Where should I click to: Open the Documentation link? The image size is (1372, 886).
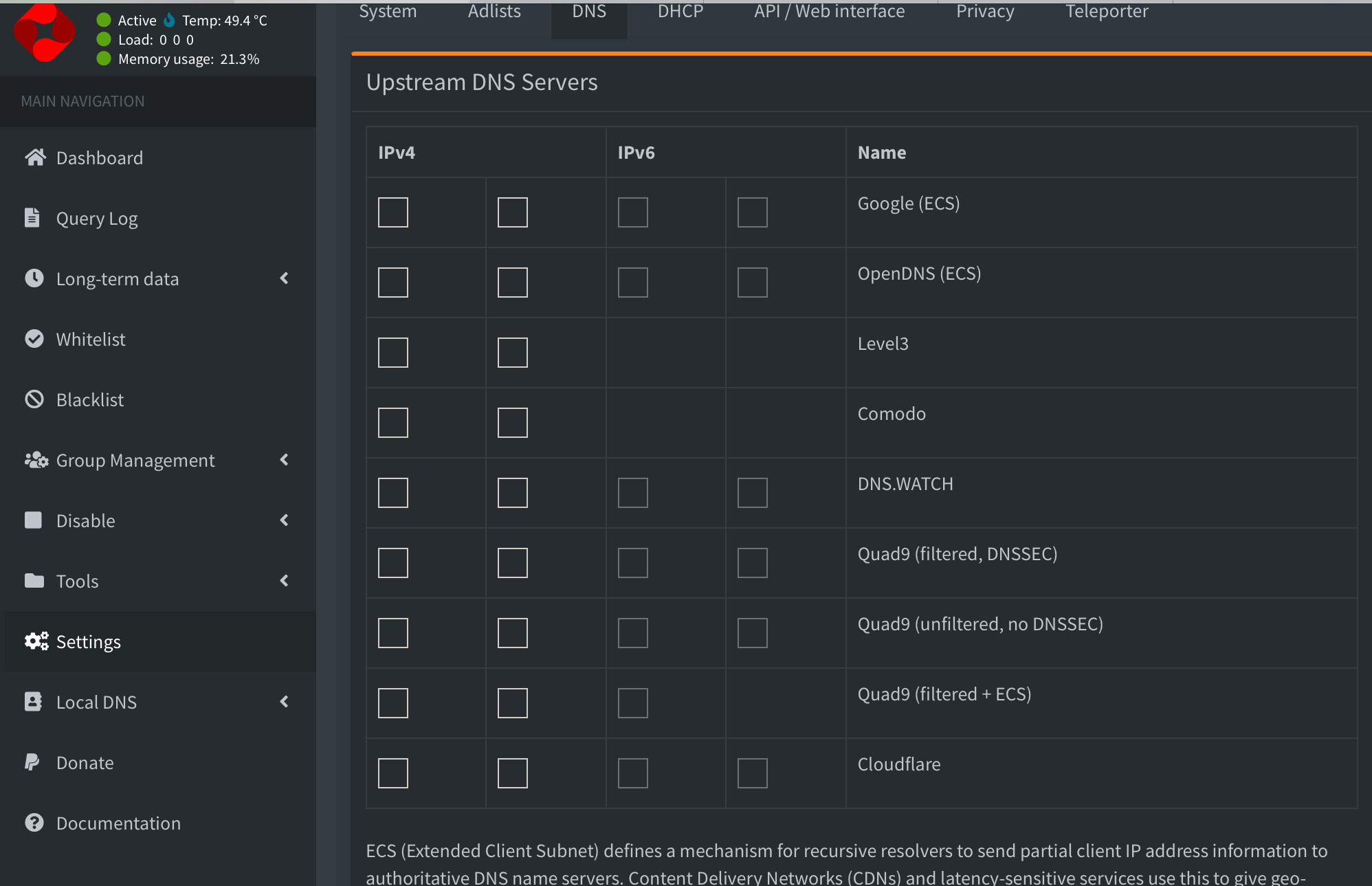point(158,823)
